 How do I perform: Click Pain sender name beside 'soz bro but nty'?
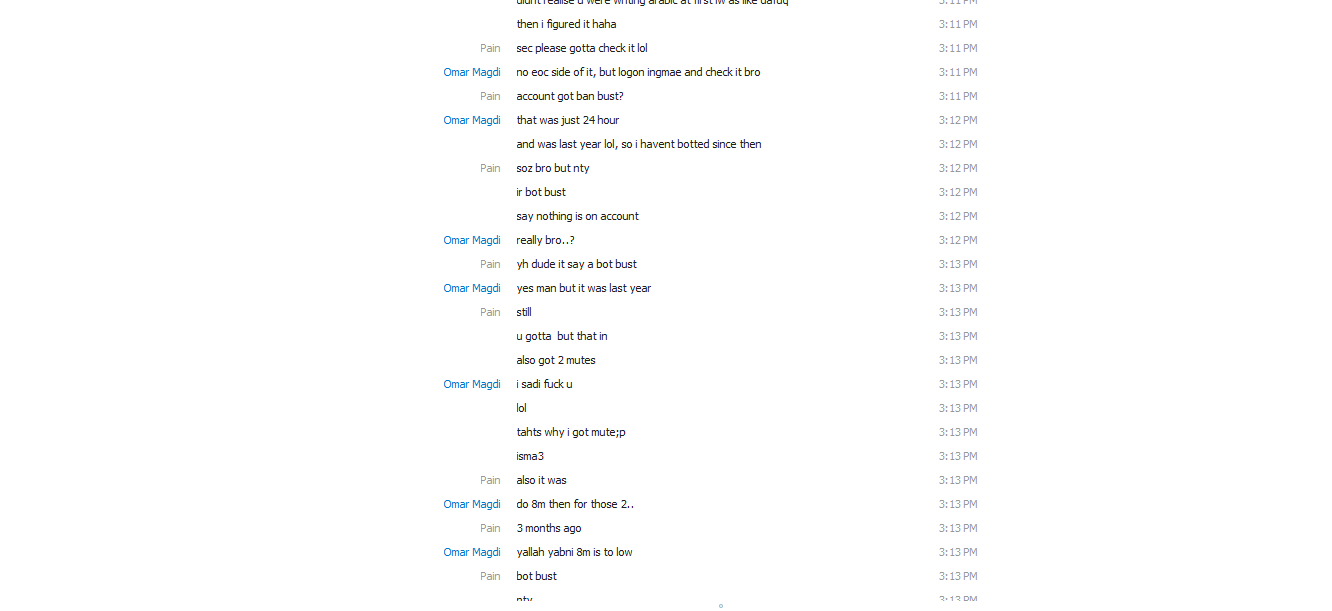[490, 168]
